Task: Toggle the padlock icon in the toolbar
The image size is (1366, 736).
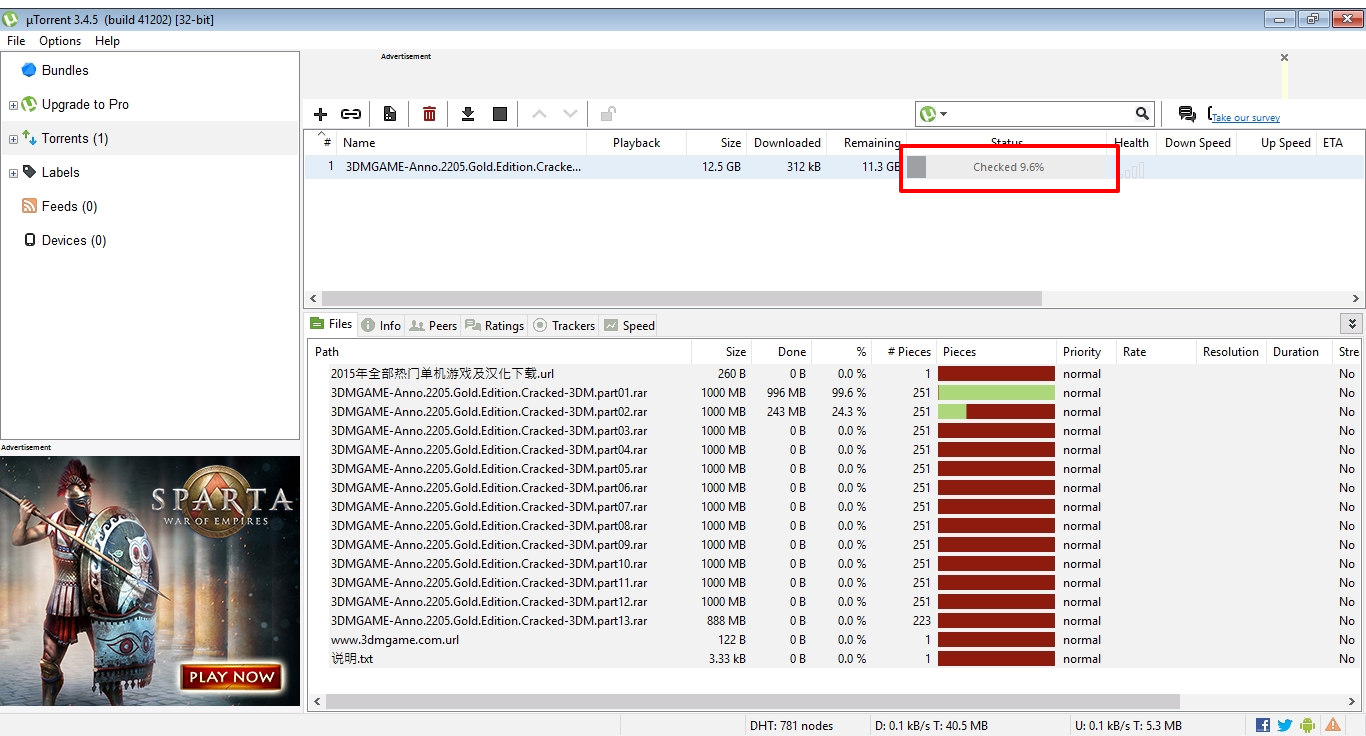Action: [608, 113]
